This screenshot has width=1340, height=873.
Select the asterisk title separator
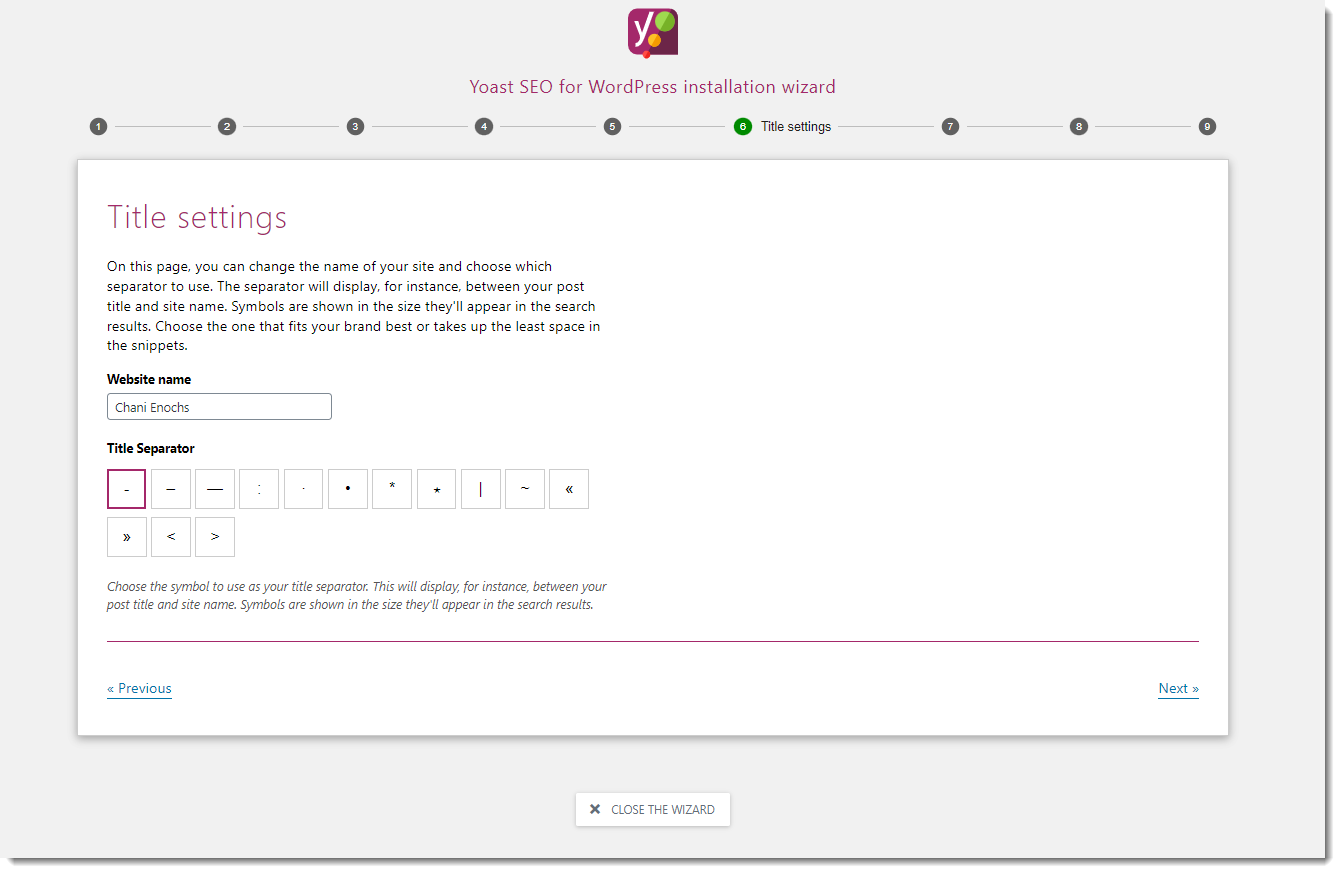[392, 489]
